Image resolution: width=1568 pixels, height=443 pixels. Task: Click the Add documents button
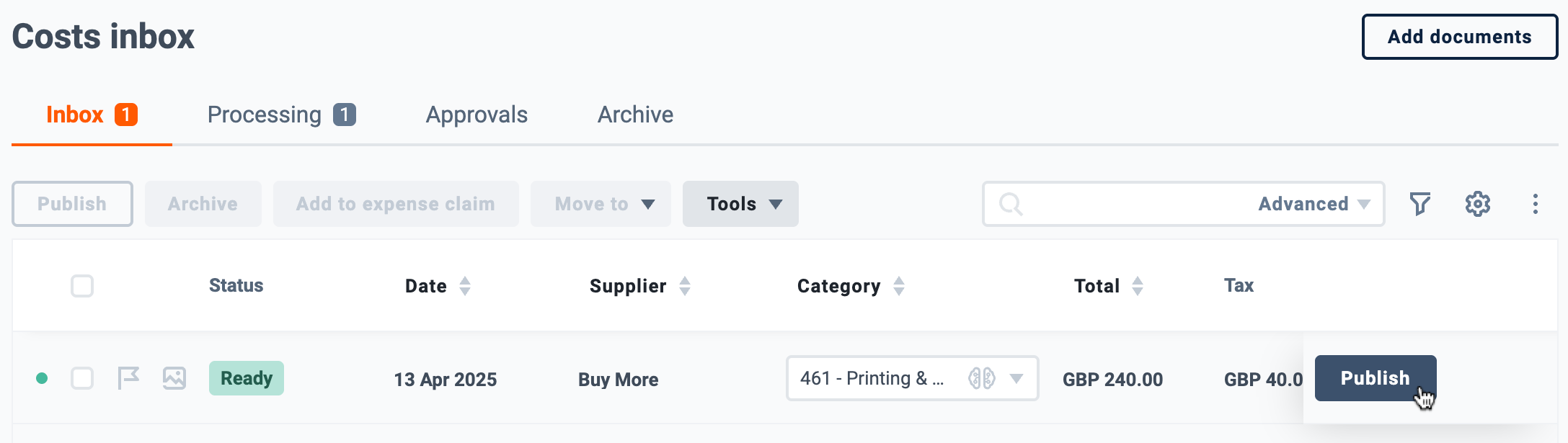point(1460,37)
